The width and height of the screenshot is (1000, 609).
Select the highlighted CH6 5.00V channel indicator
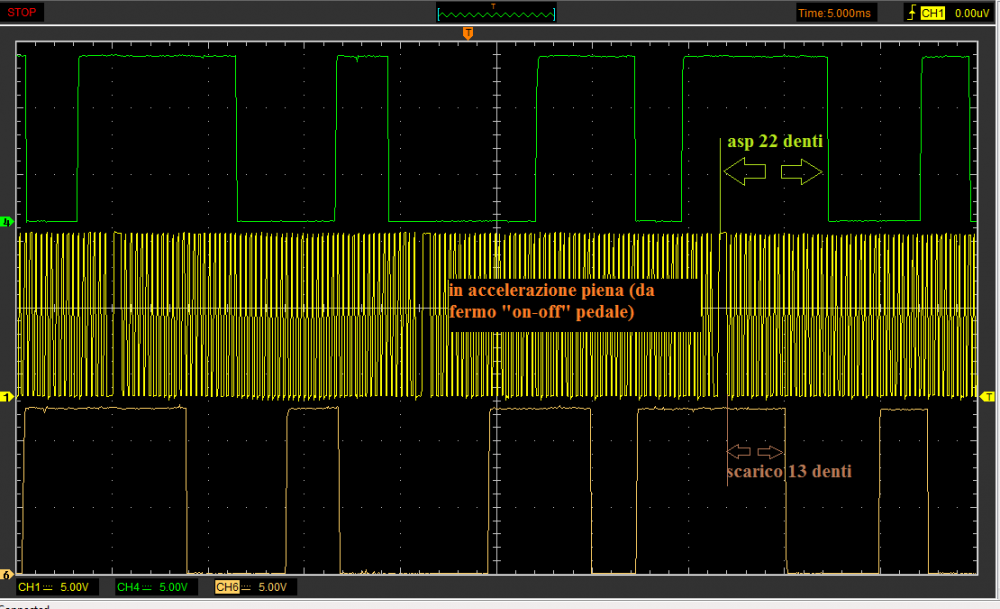253,587
